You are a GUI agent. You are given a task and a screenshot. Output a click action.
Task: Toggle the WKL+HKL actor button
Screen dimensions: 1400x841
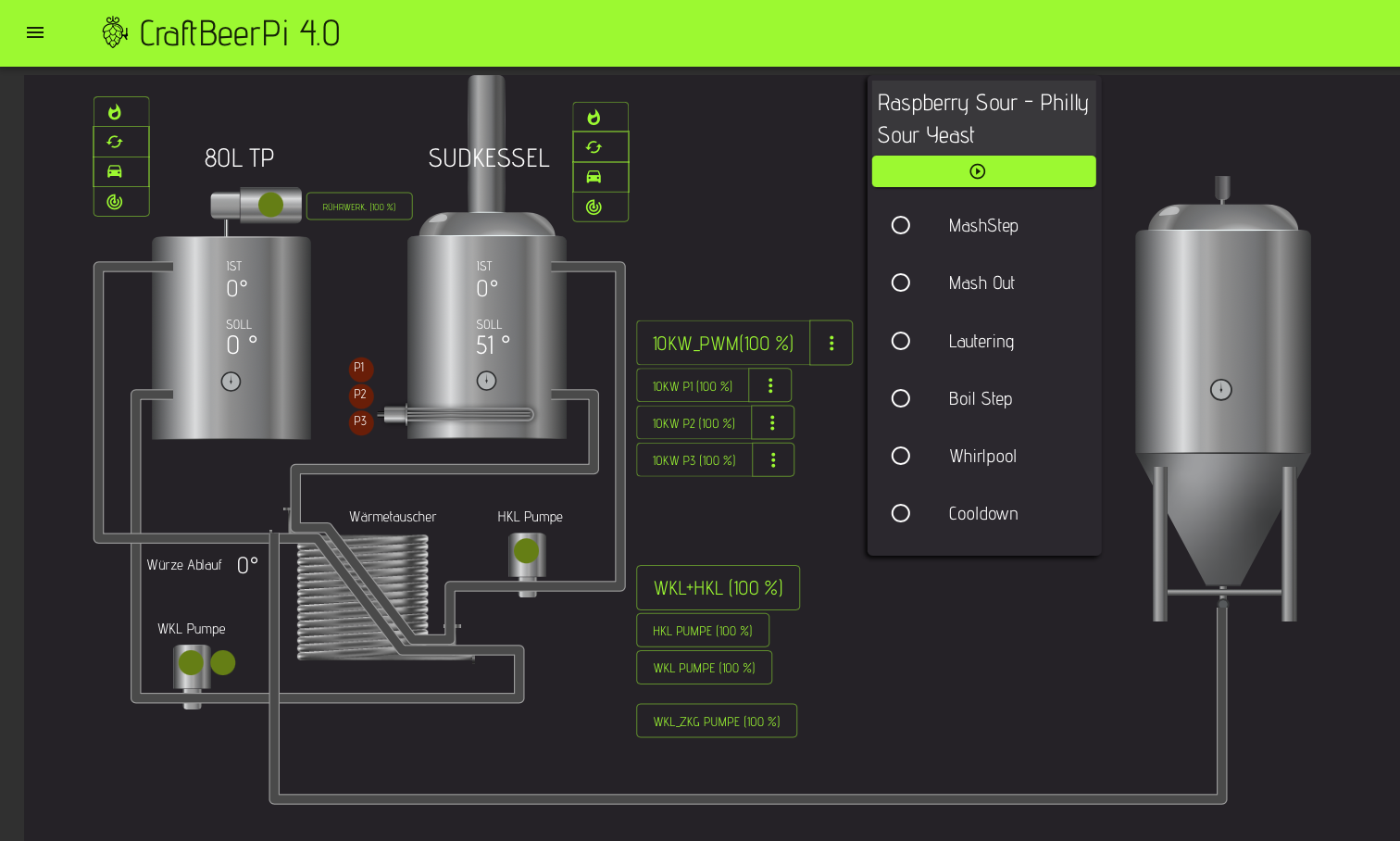click(718, 588)
